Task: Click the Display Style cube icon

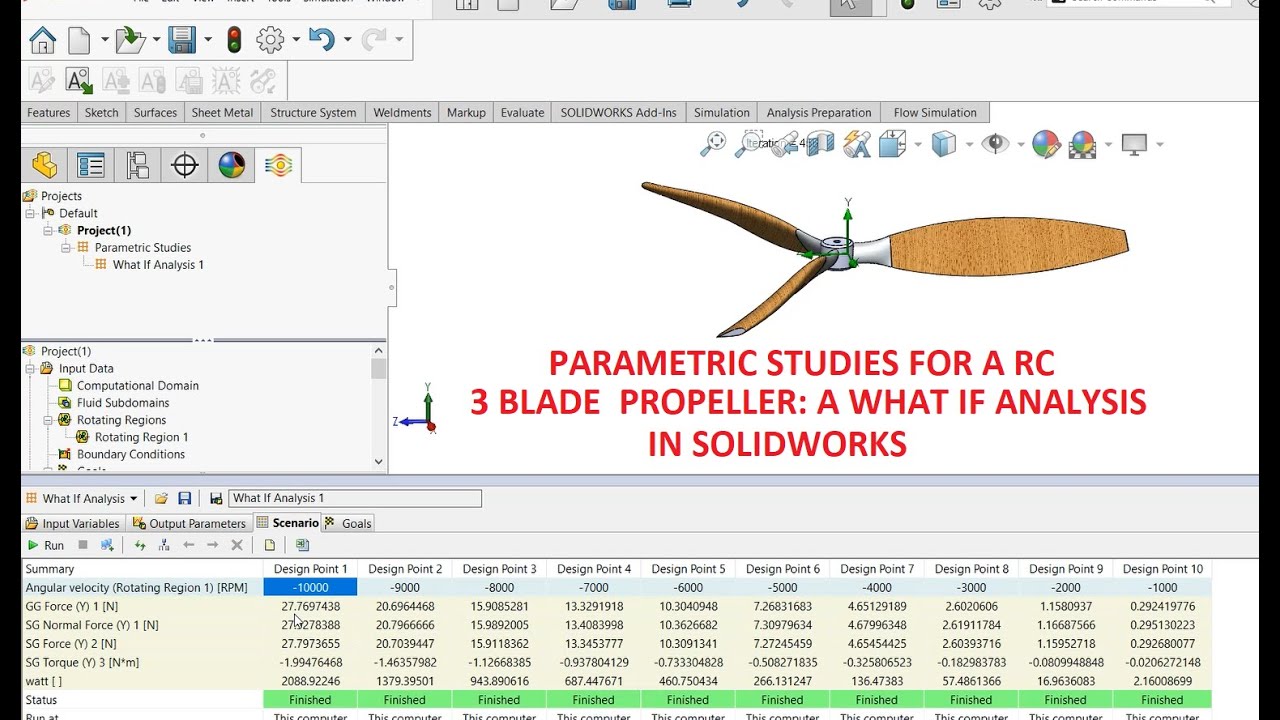Action: (944, 144)
